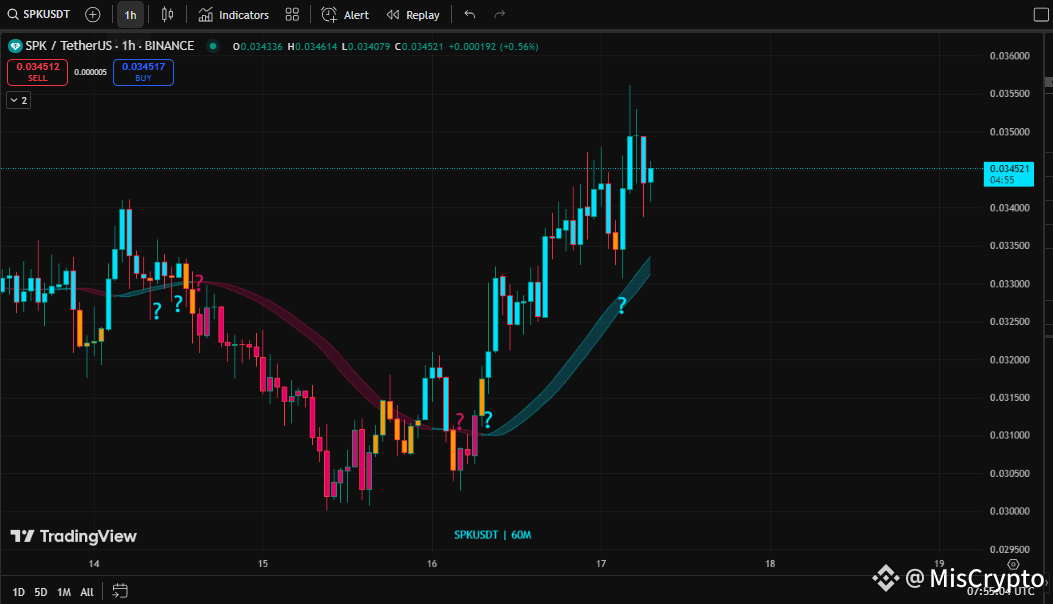Add a symbol with the plus icon
Image resolution: width=1053 pixels, height=604 pixels.
coord(93,14)
